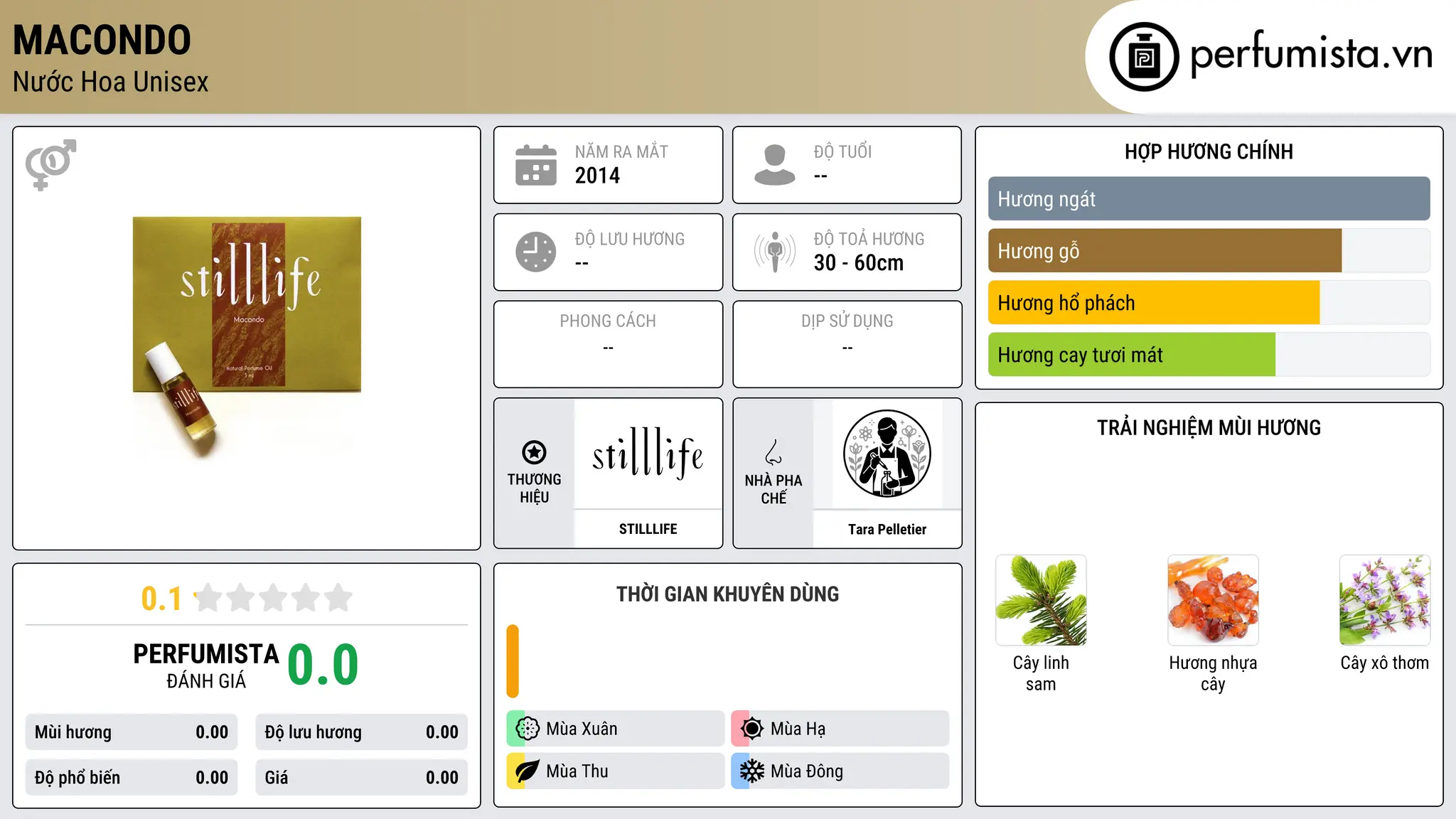Click the clock icon beside Độ lưu hương

[535, 252]
